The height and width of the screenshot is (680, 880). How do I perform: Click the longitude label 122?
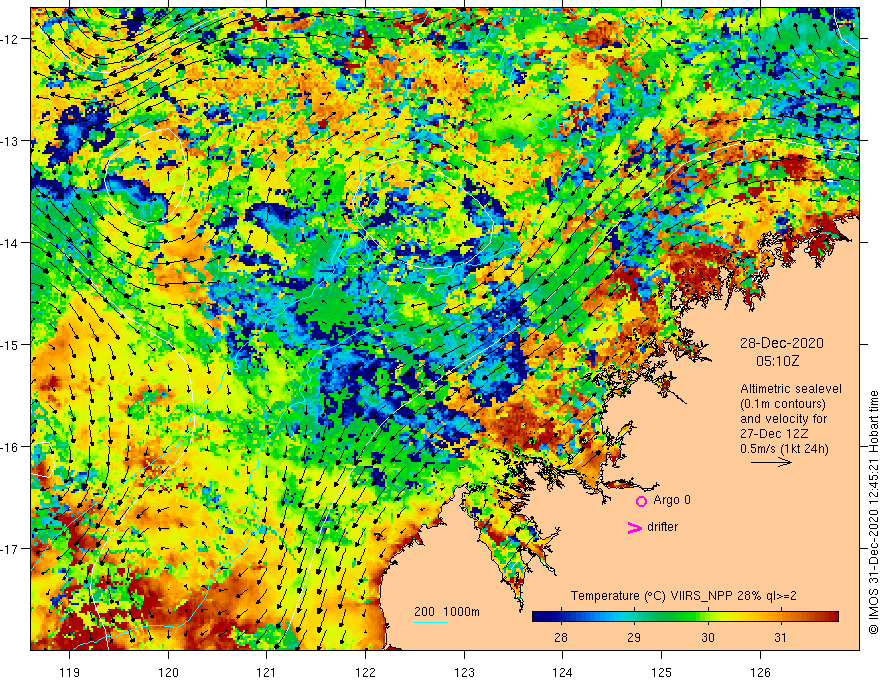[365, 672]
